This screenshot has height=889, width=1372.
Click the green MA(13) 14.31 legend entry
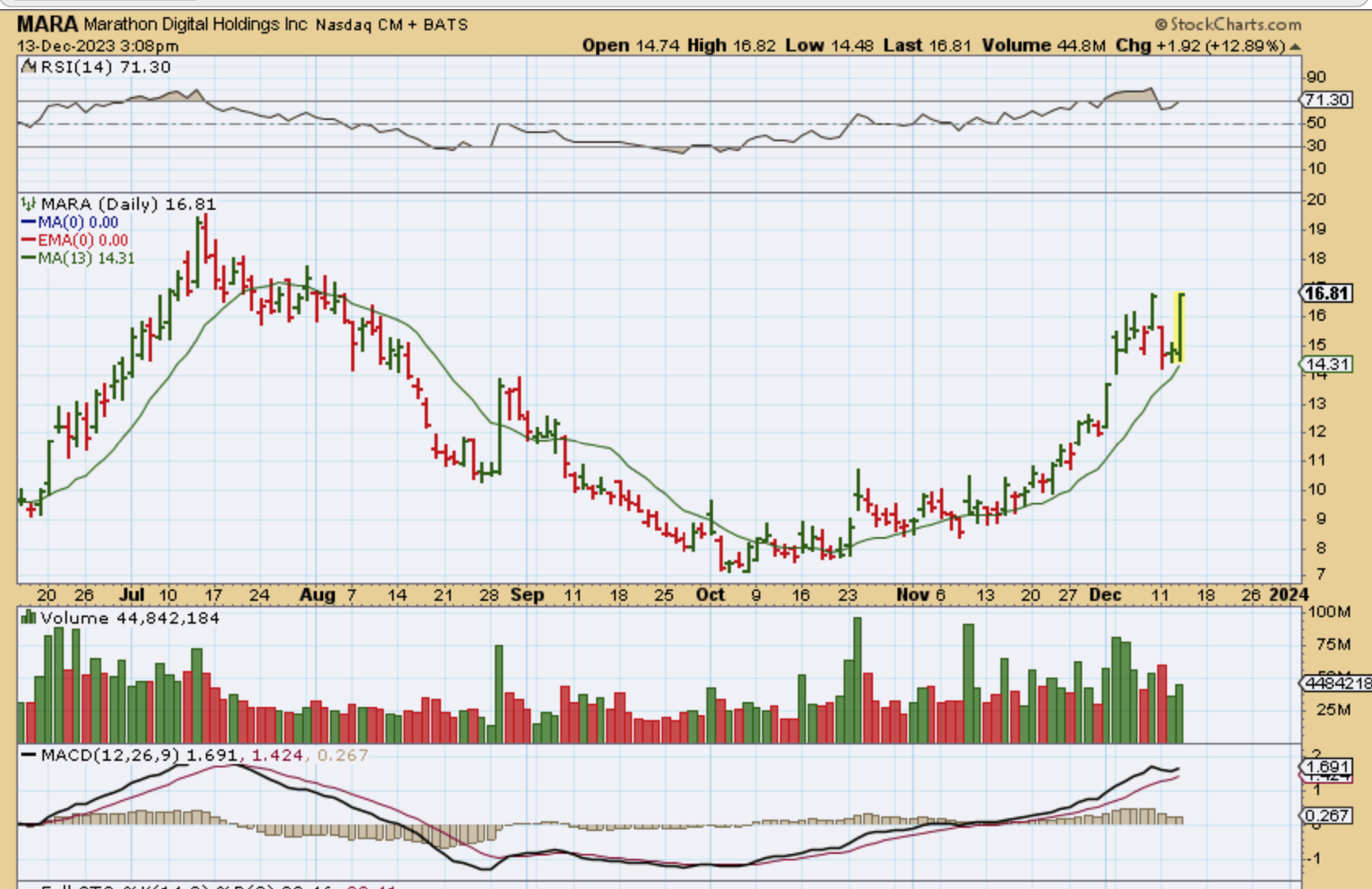click(x=78, y=258)
